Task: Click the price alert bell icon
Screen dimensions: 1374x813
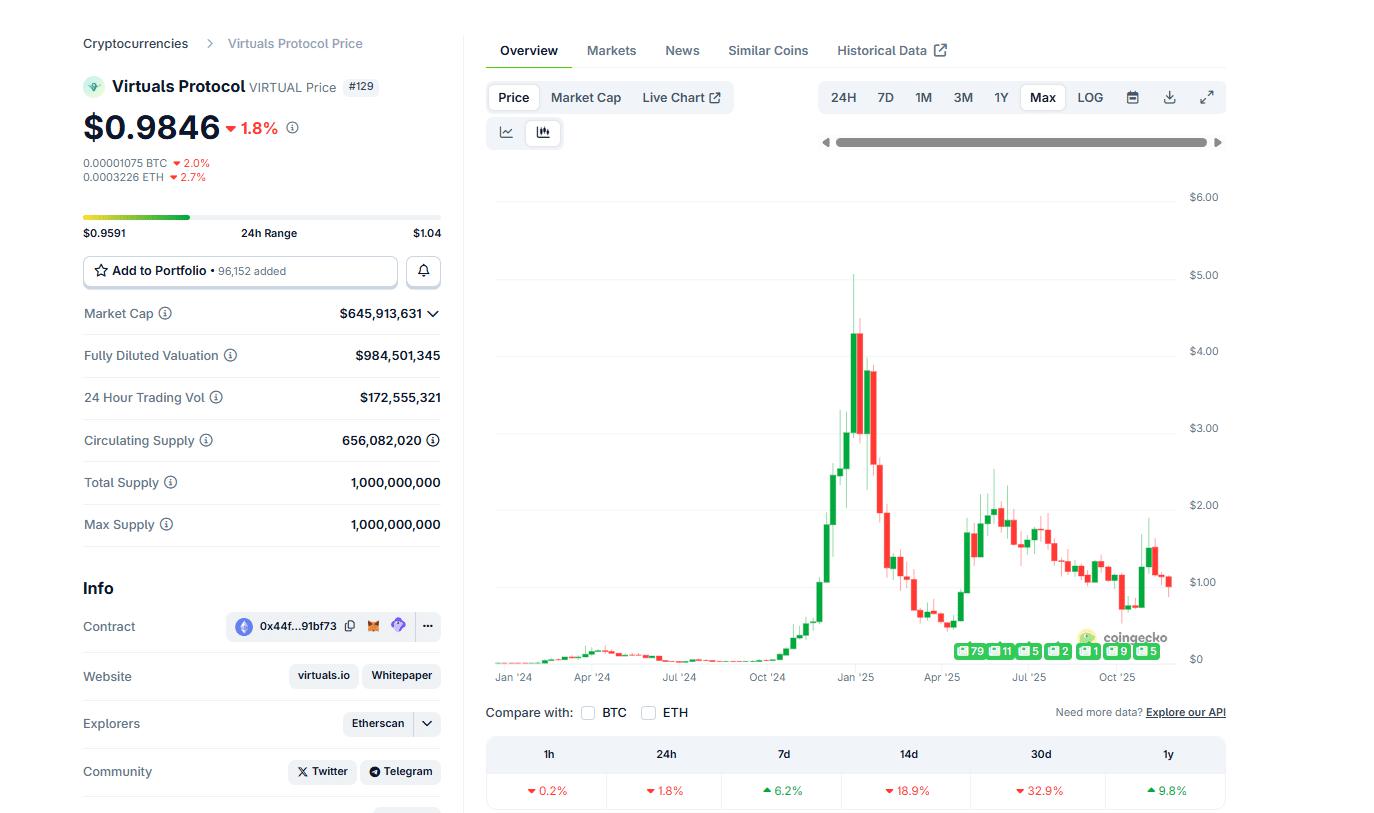Action: pos(423,271)
